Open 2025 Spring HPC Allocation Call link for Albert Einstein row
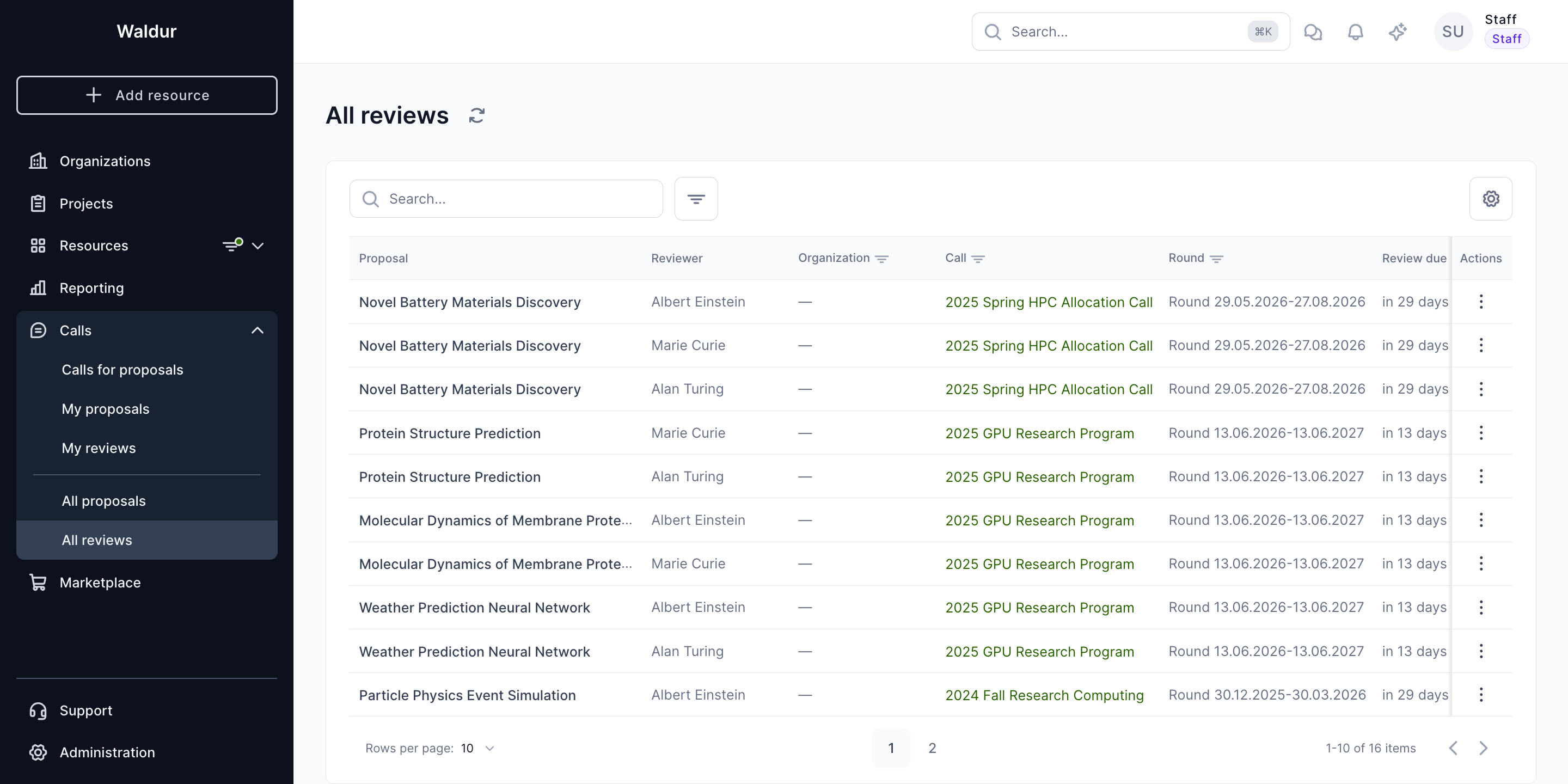This screenshot has height=784, width=1568. (1048, 302)
